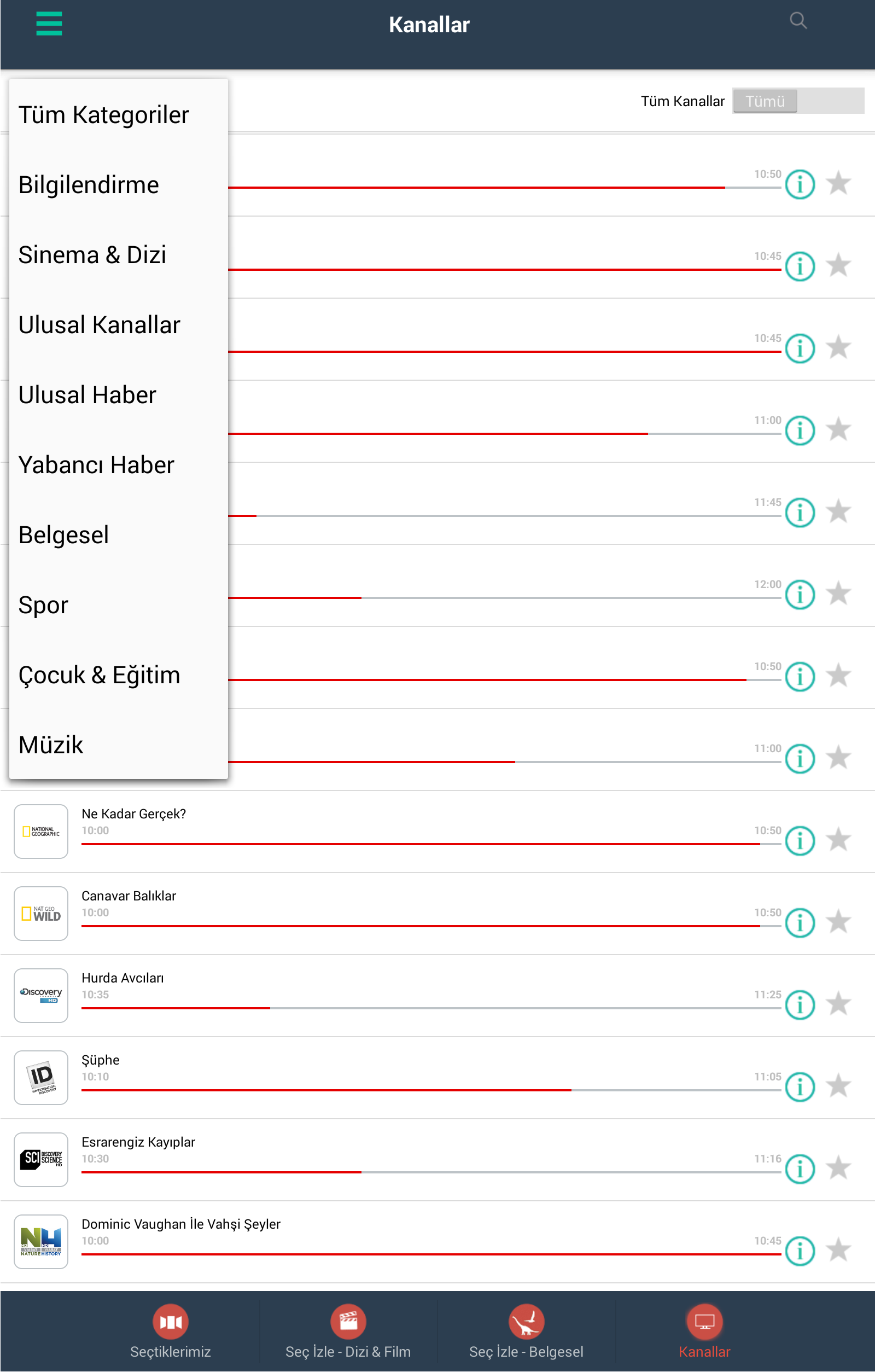Screen dimensions: 875x1372
Task: View info for Esrarengiz Kayıplar
Action: tap(800, 1168)
